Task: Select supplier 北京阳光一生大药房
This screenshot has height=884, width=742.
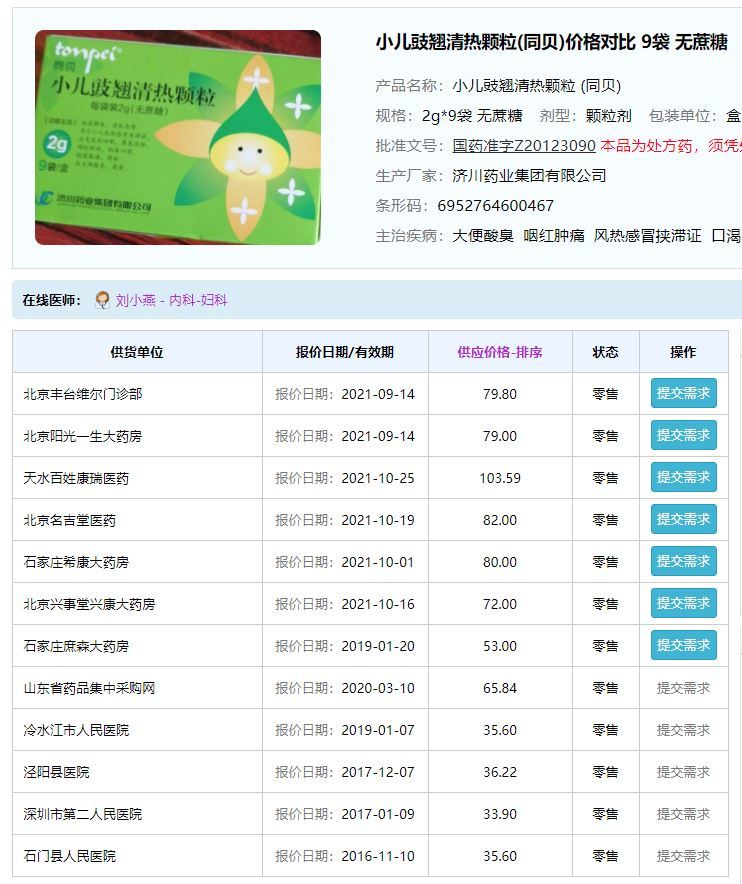Action: point(83,436)
